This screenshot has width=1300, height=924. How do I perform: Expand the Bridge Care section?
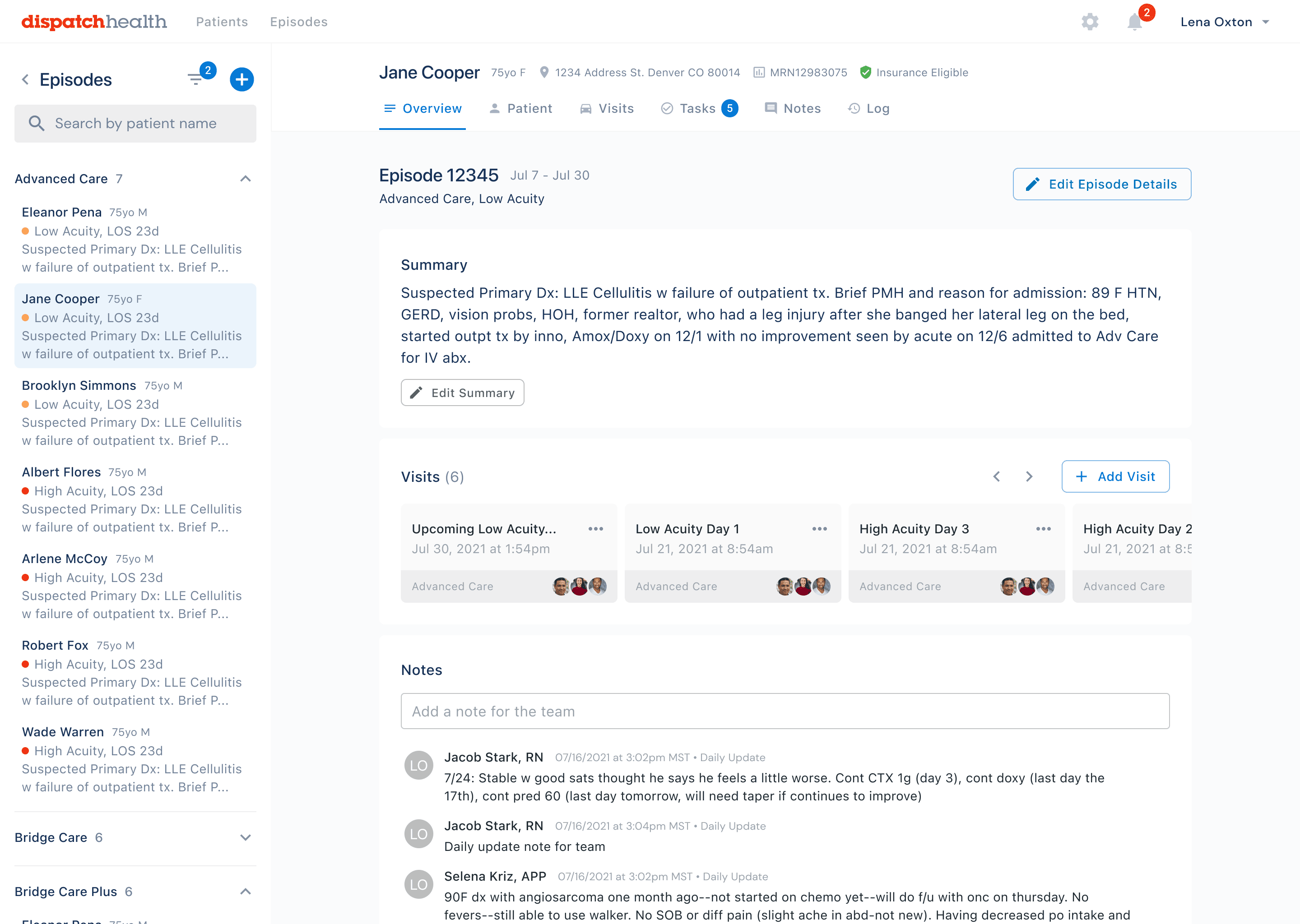tap(245, 837)
